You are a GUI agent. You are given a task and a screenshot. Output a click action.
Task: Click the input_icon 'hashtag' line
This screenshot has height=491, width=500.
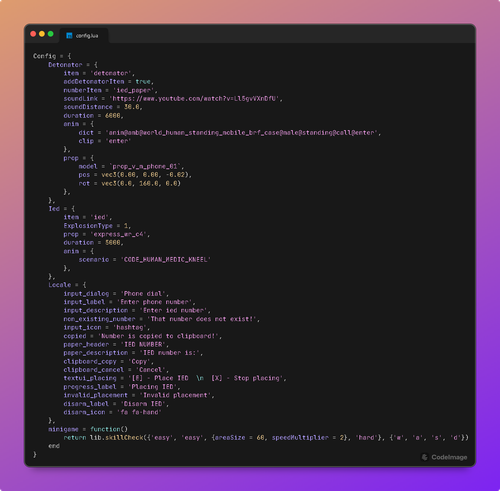pyautogui.click(x=106, y=327)
